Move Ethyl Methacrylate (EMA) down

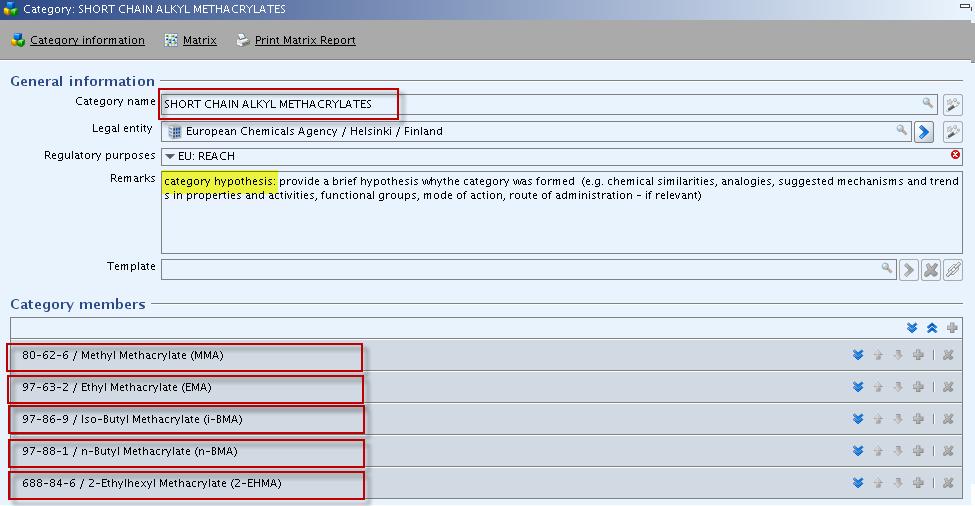pos(898,387)
